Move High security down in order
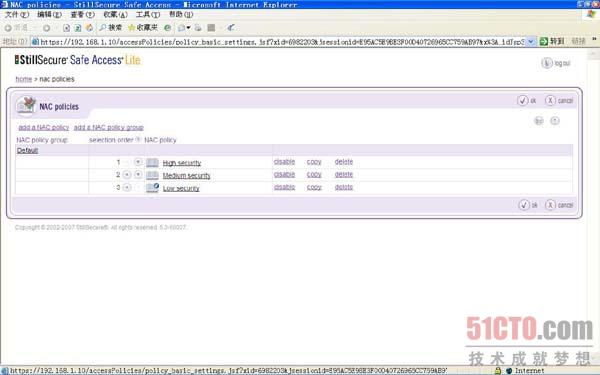The width and height of the screenshot is (600, 375). 138,162
